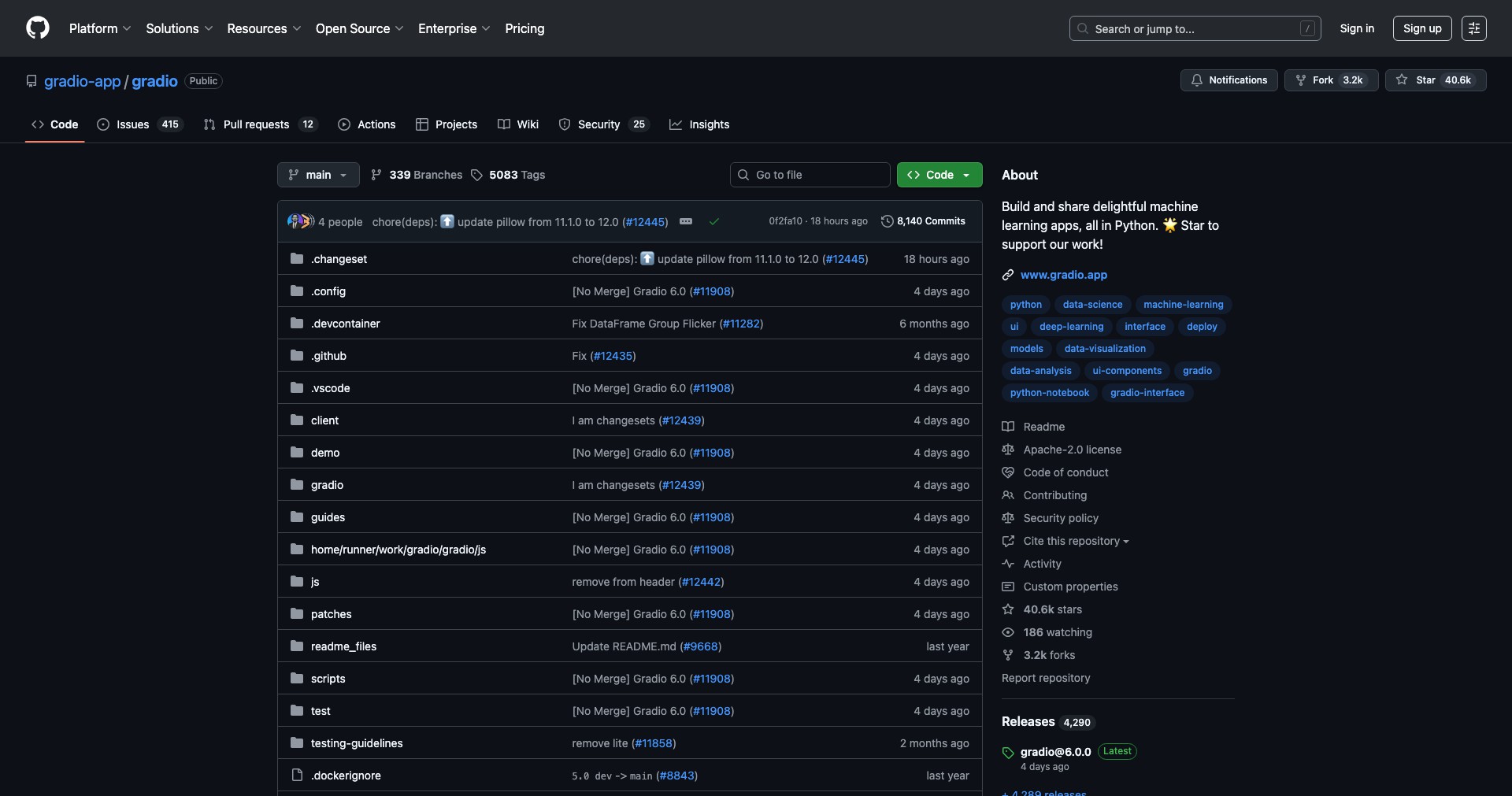Open the testing-guidelines folder
The image size is (1512, 796).
(x=357, y=743)
